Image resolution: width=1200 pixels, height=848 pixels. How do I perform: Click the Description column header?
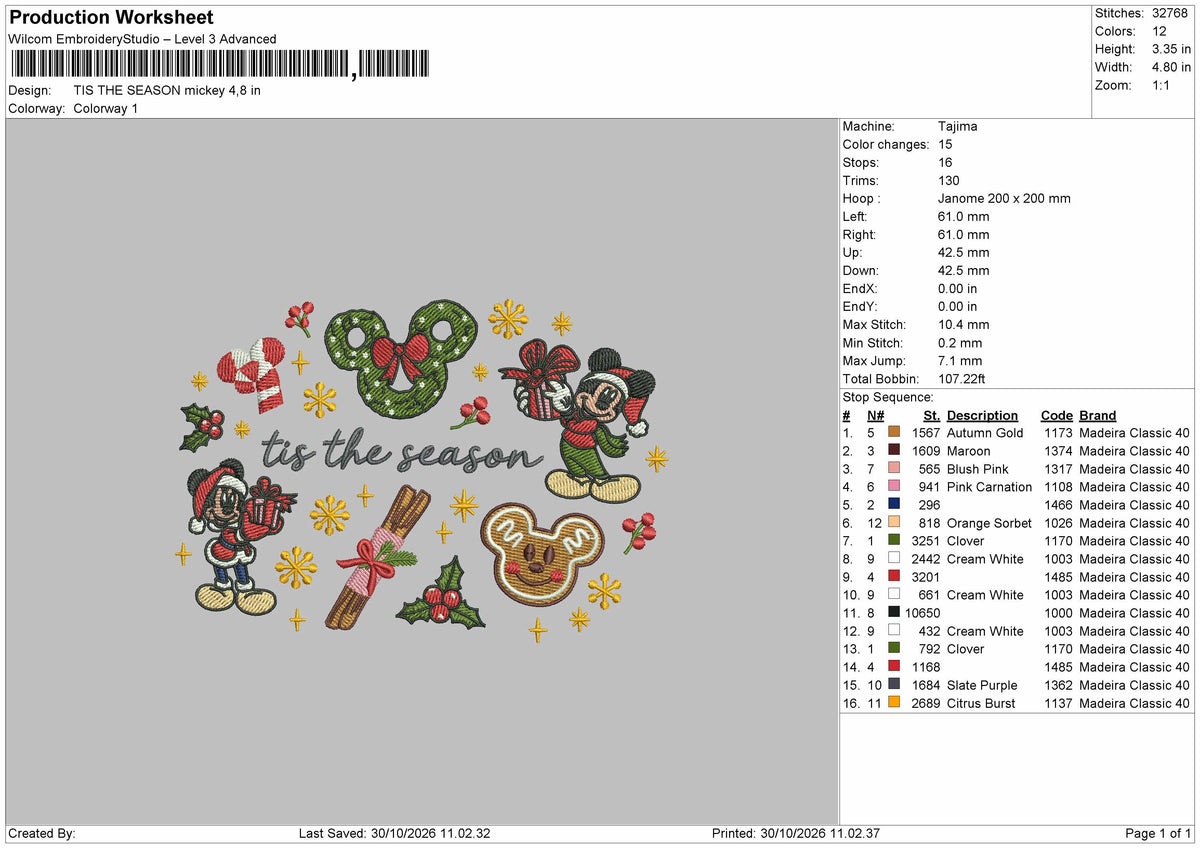pos(982,415)
